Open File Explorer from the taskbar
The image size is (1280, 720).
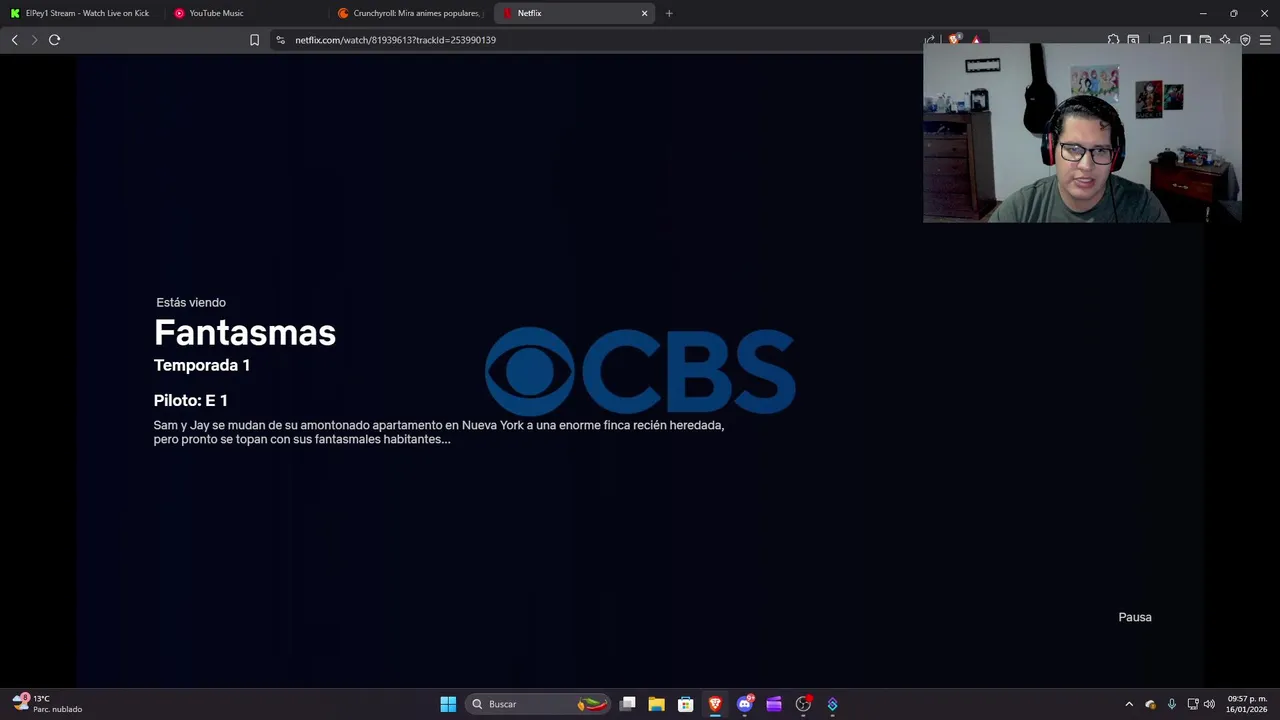tap(656, 704)
